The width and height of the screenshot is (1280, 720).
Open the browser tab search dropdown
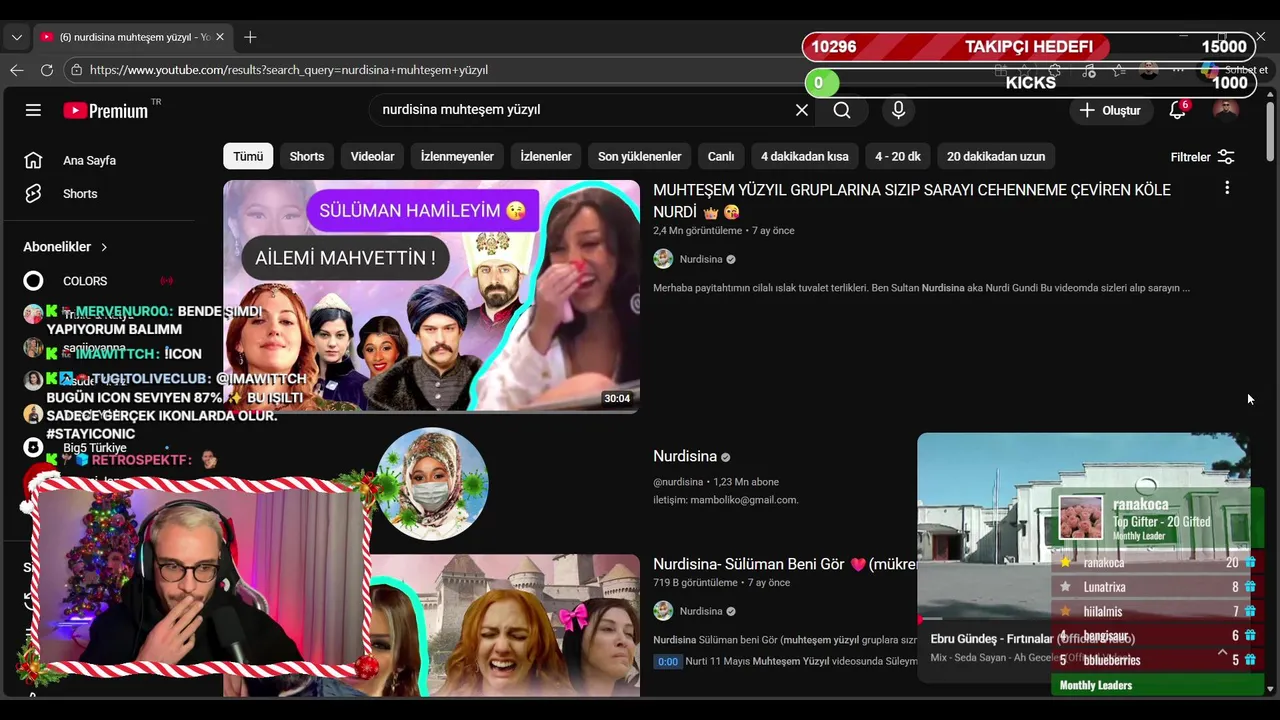click(x=16, y=37)
